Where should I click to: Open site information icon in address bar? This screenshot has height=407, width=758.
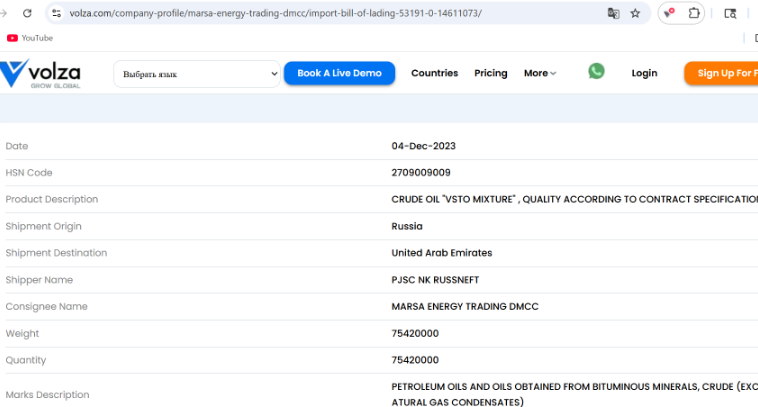[x=57, y=13]
